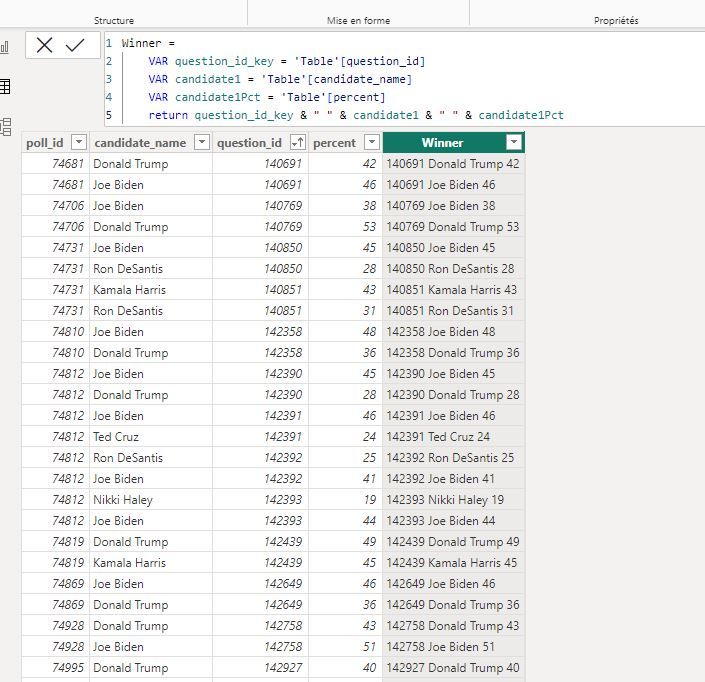The width and height of the screenshot is (705, 682).
Task: Select cell '142390 Donald Trump 28'
Action: (453, 395)
